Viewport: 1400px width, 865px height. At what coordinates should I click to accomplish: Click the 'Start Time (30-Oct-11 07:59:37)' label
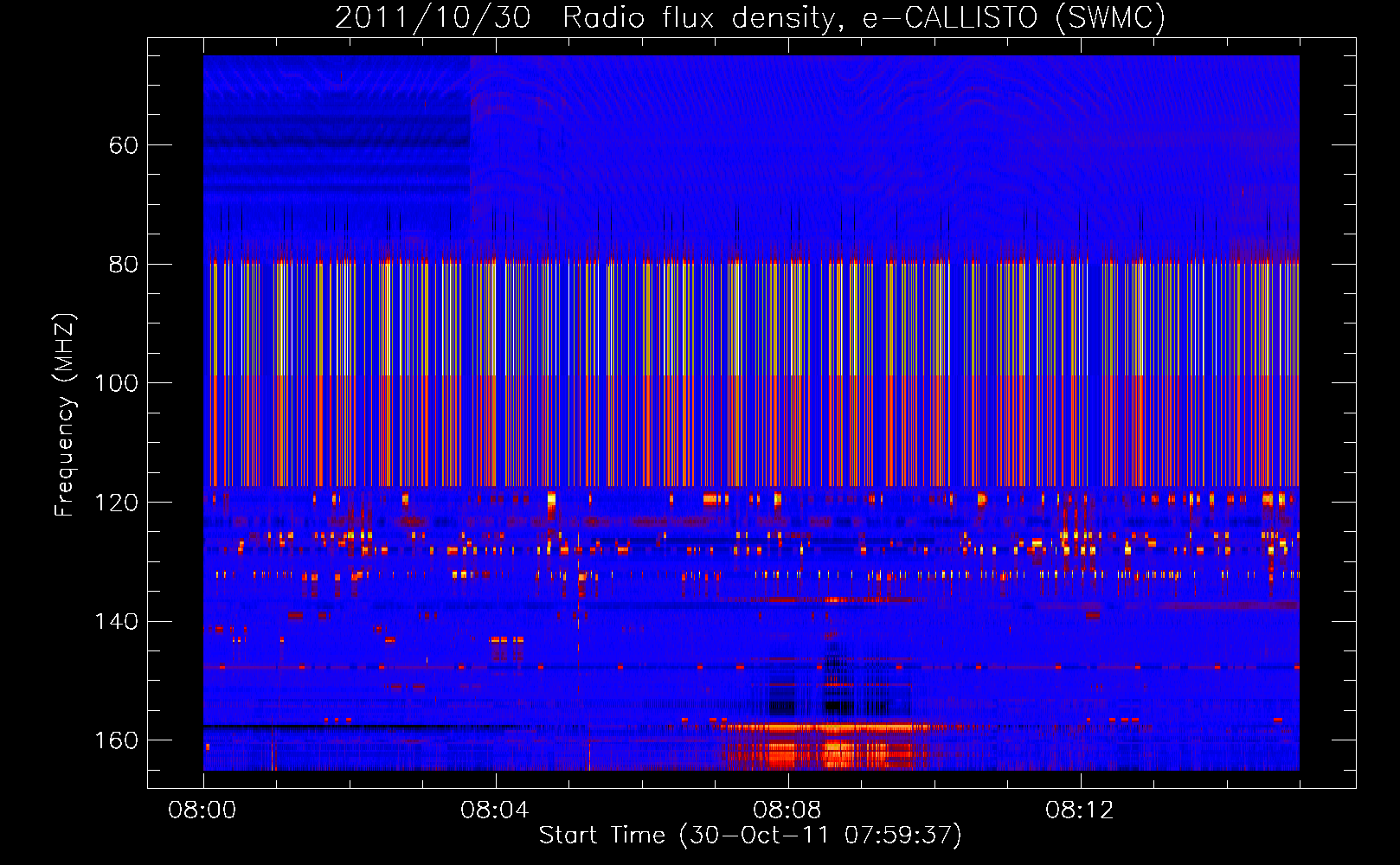[750, 836]
